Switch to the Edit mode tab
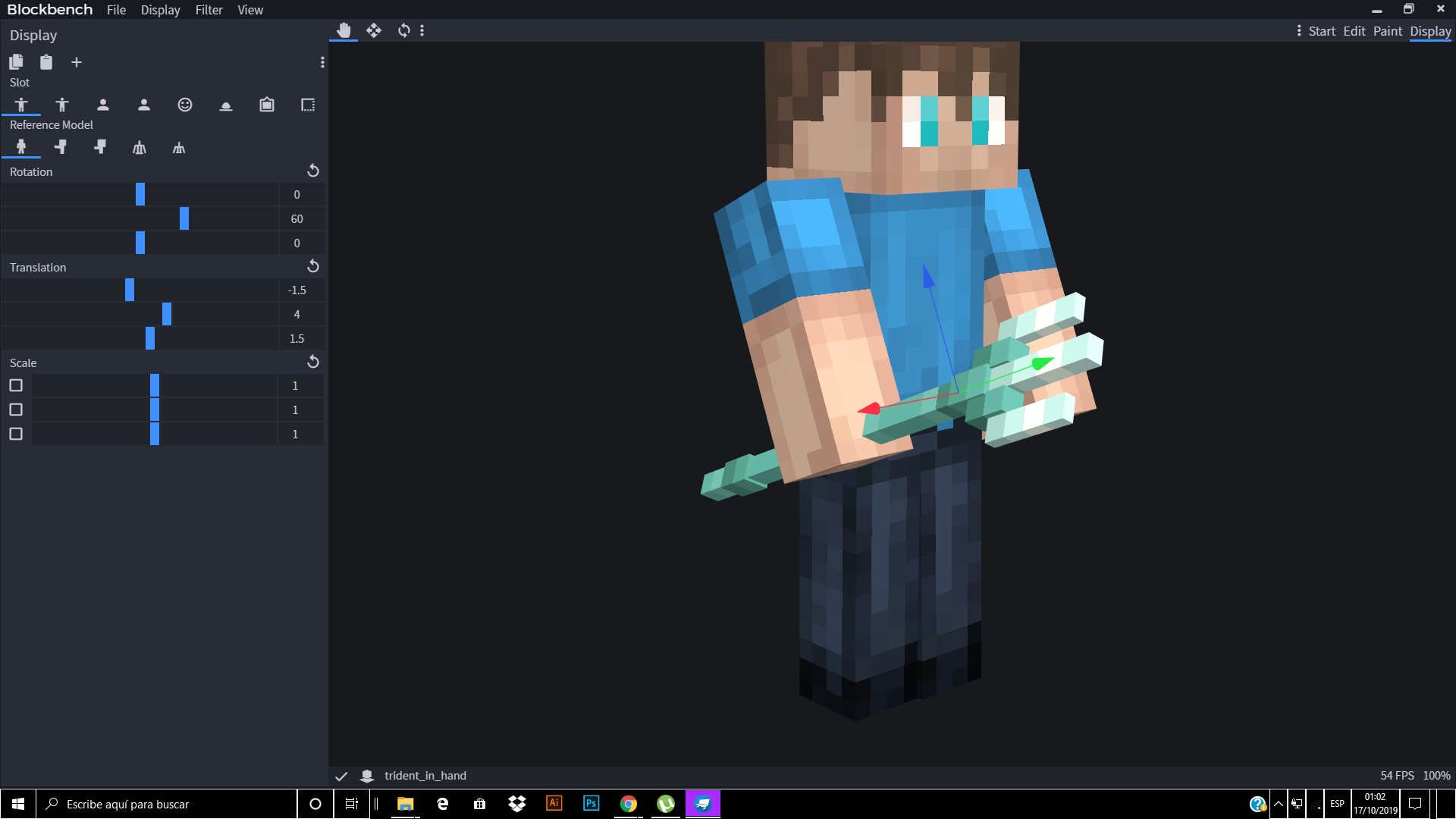 pos(1354,31)
